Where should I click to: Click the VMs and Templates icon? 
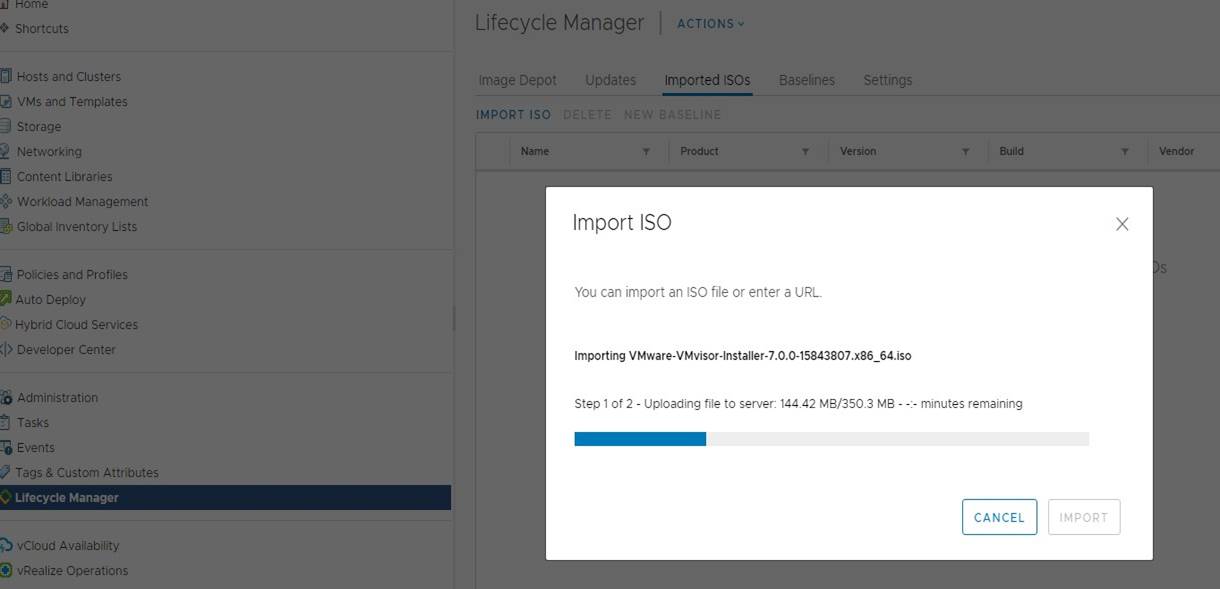click(6, 101)
